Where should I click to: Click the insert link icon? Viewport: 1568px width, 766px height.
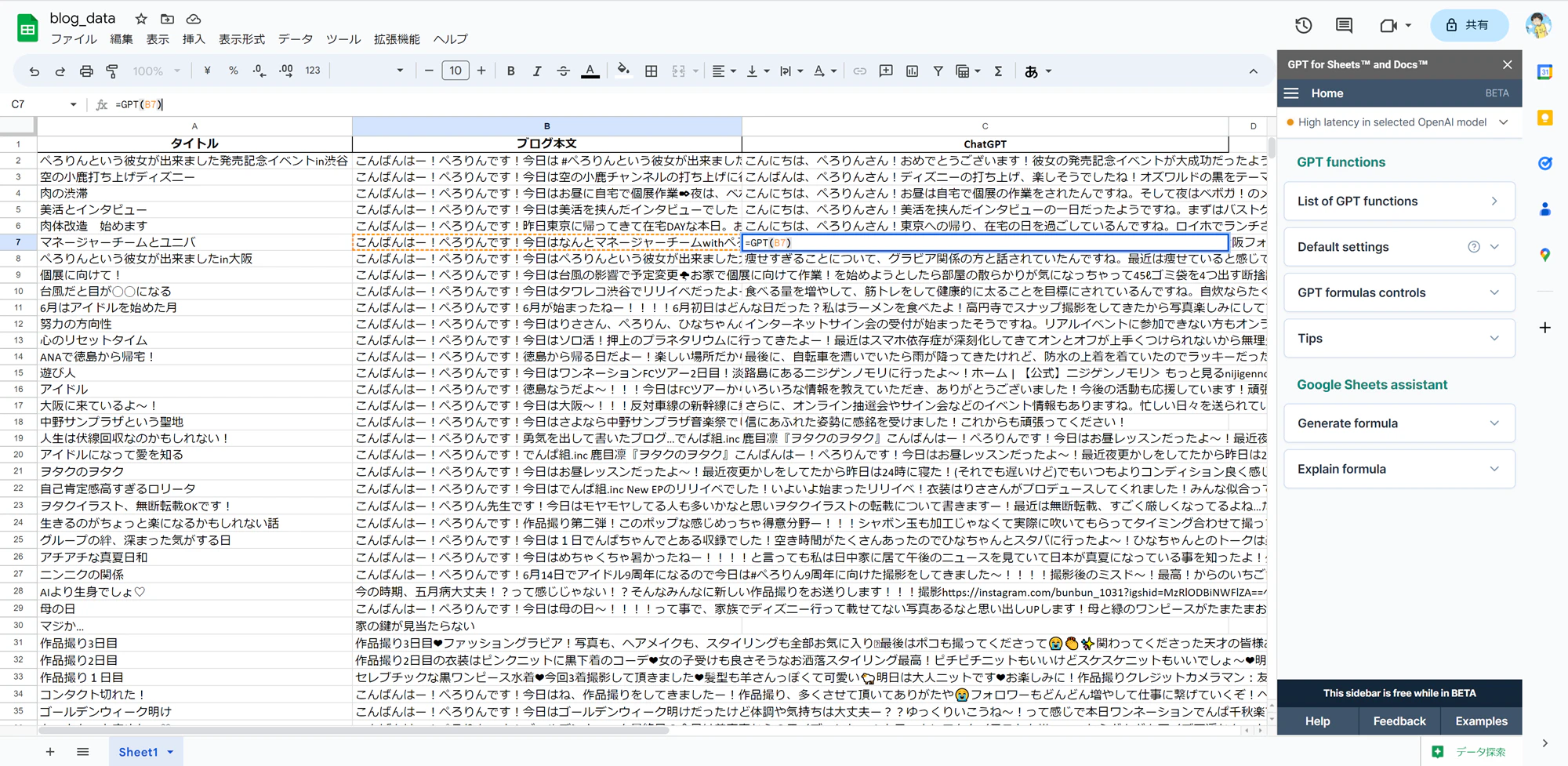[x=860, y=71]
